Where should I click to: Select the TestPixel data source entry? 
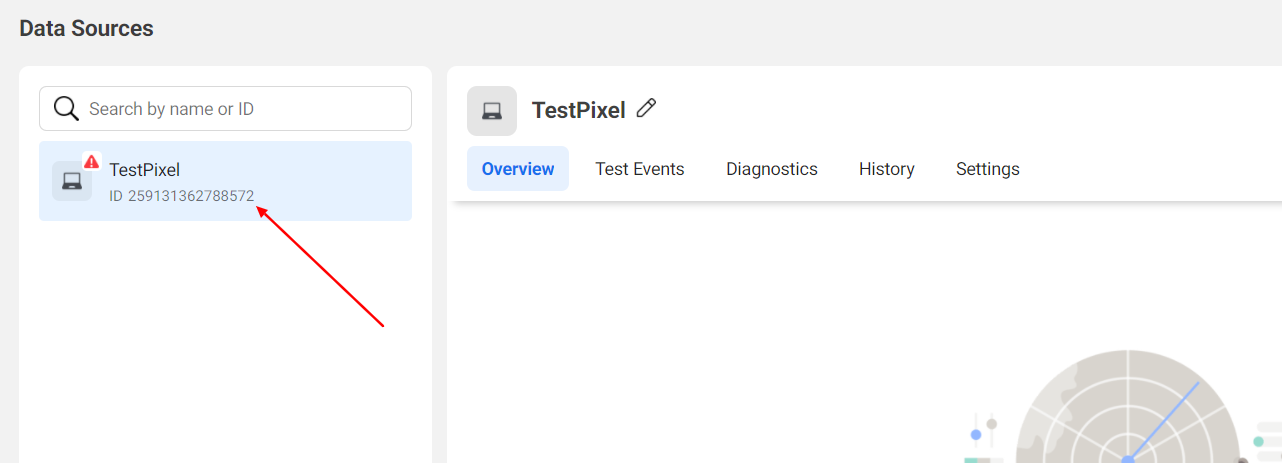225,181
